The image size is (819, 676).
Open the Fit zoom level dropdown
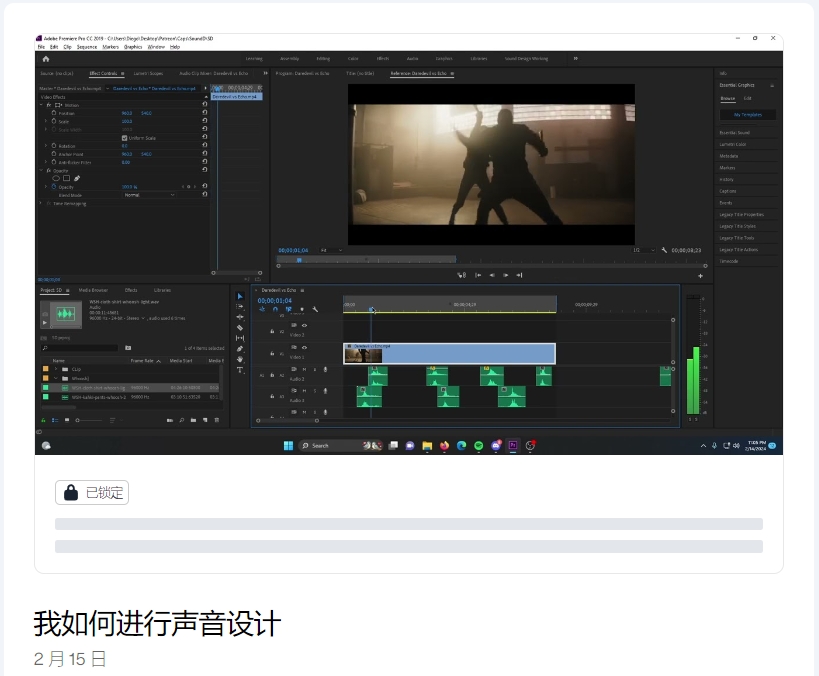pos(331,250)
